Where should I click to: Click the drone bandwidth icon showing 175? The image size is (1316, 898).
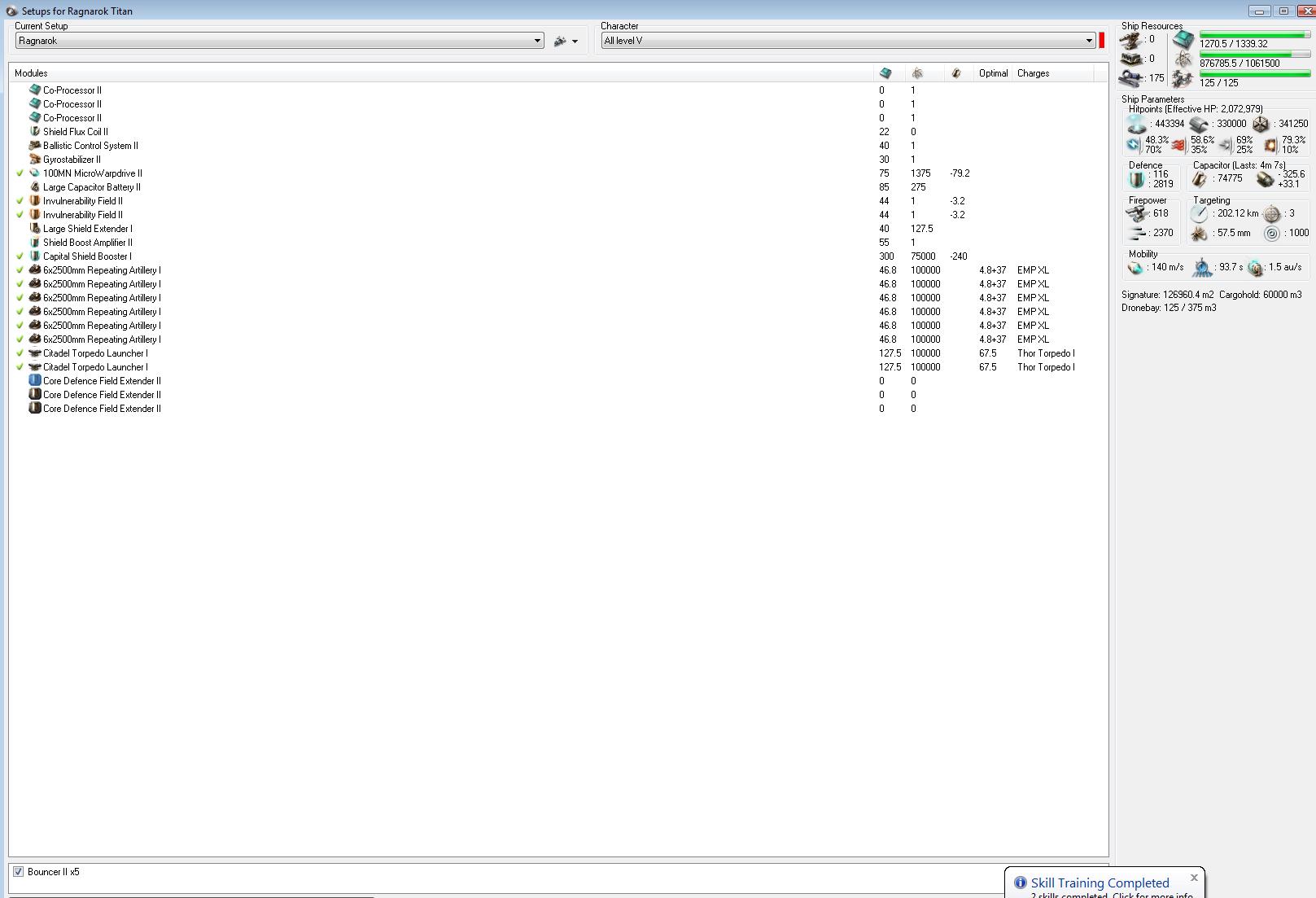[1130, 78]
